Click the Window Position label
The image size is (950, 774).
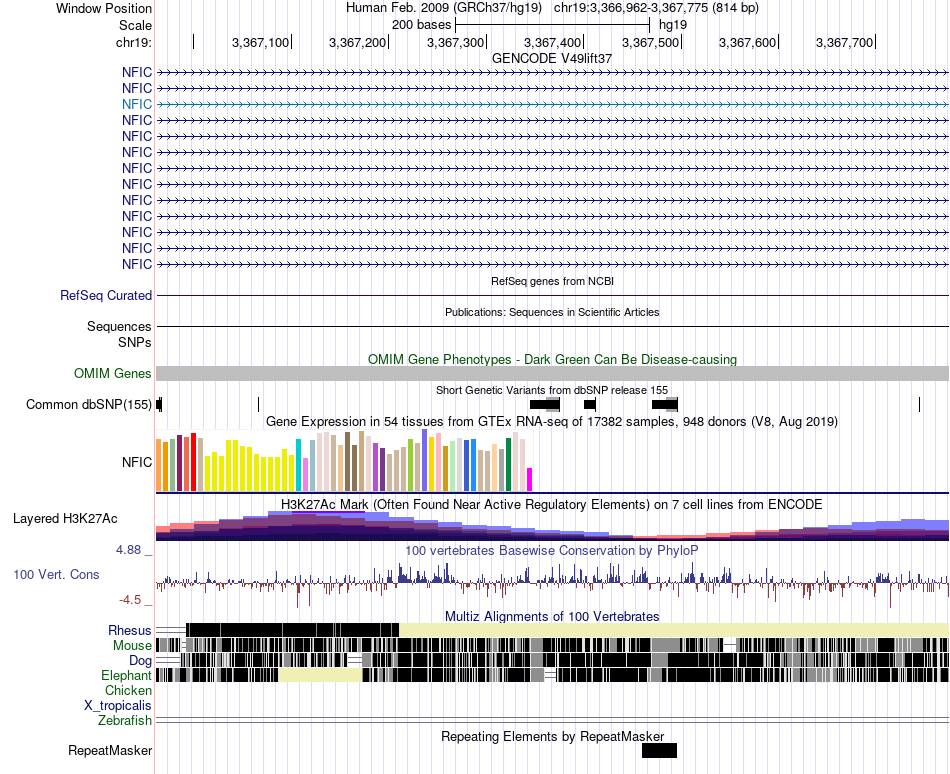click(x=104, y=8)
